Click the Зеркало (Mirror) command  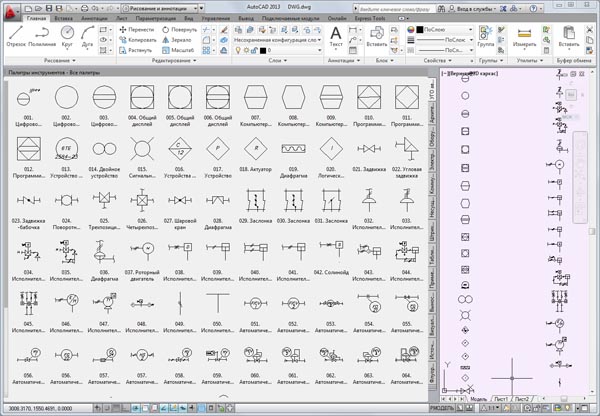(181, 39)
